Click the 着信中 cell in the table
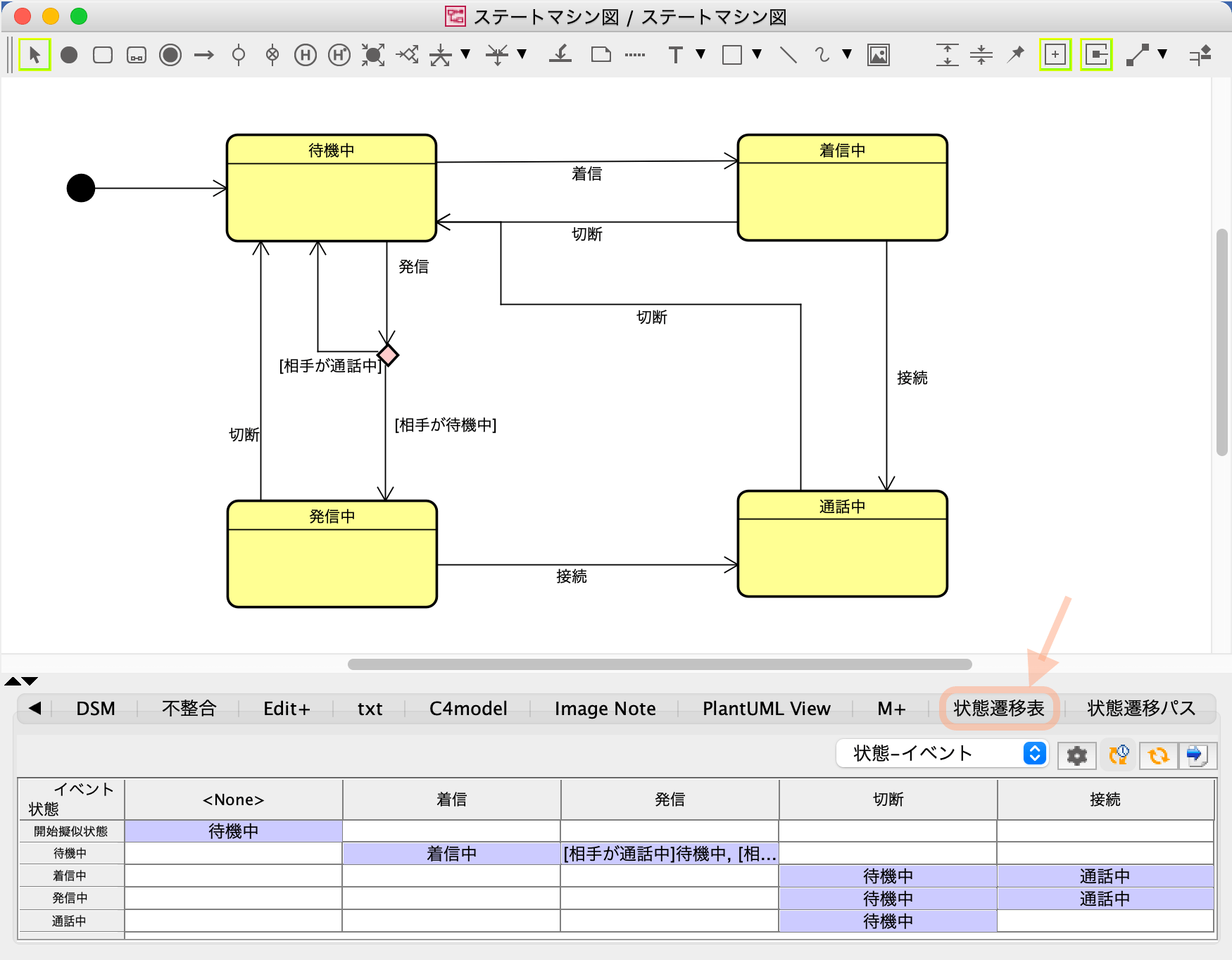Image resolution: width=1232 pixels, height=960 pixels. [451, 854]
